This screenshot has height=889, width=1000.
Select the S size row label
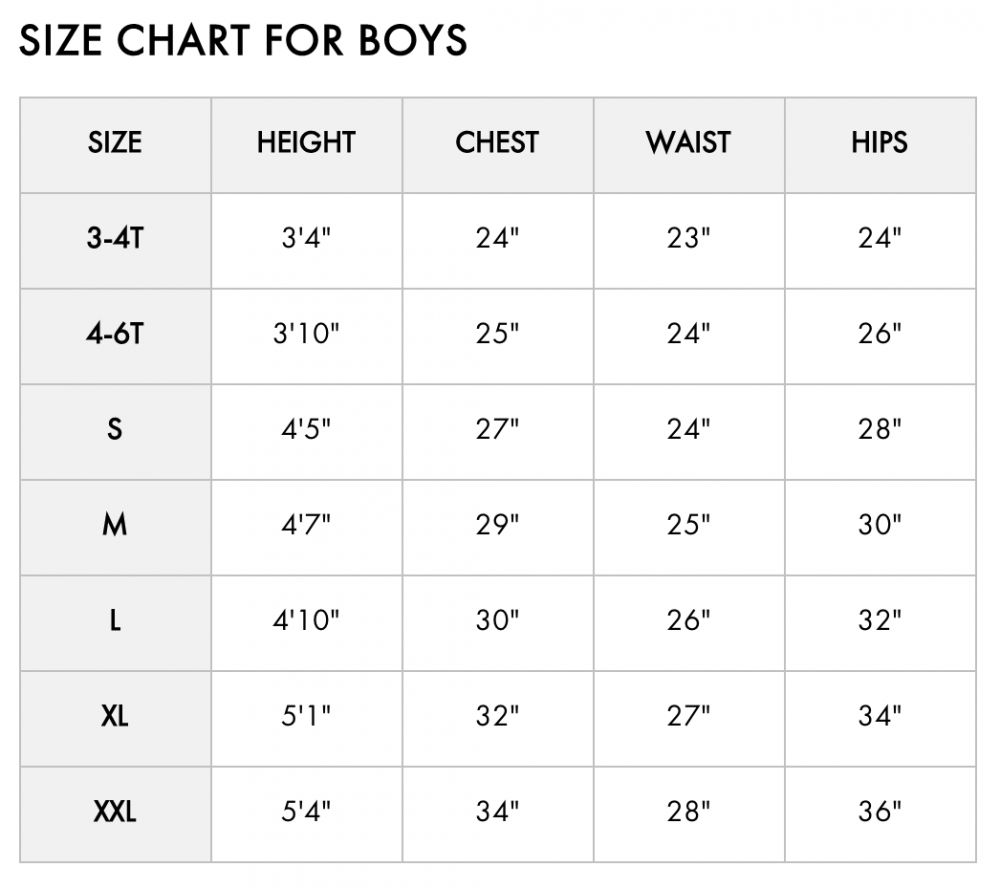pos(115,432)
